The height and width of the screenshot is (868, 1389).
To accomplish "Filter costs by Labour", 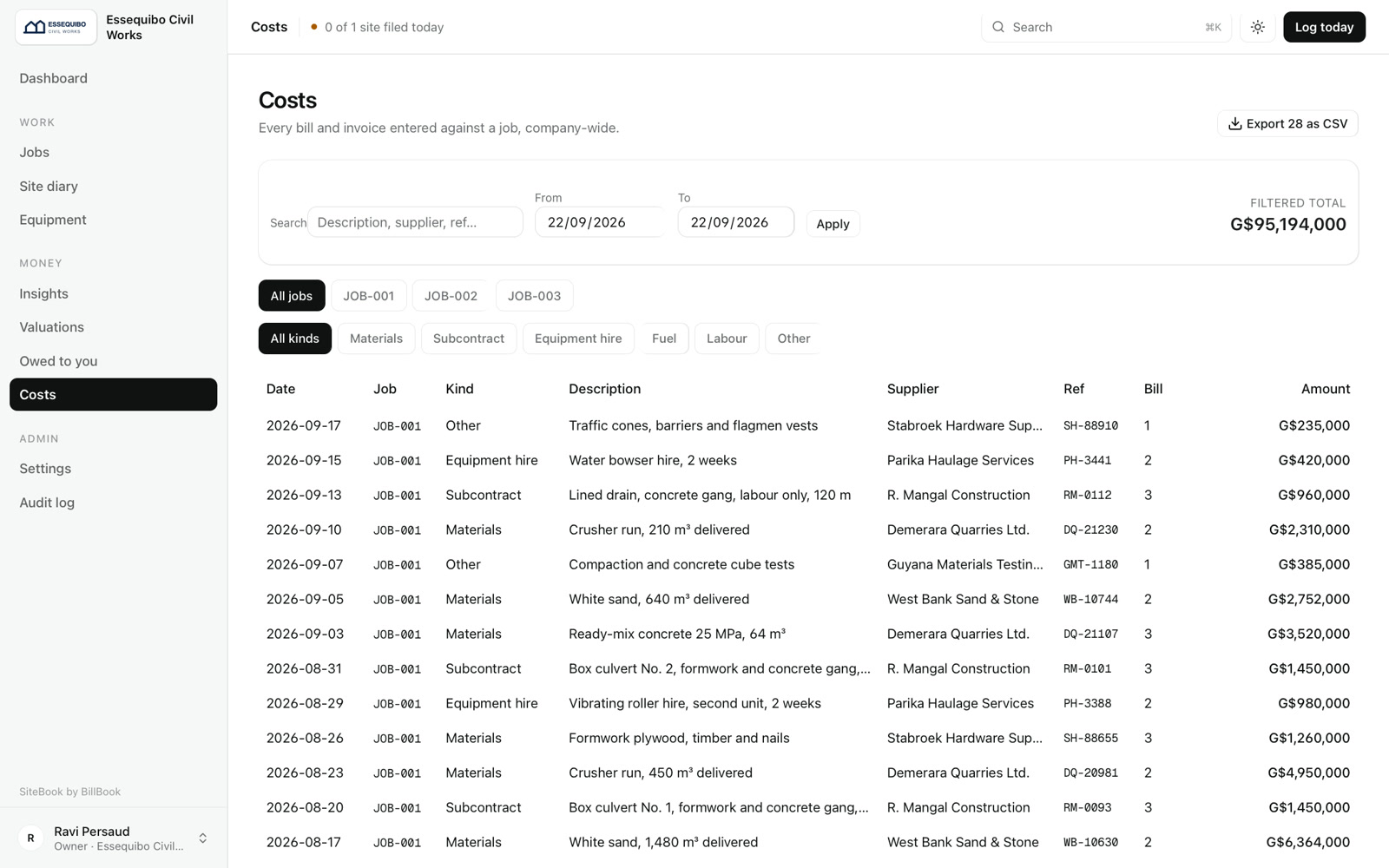I will 727,339.
